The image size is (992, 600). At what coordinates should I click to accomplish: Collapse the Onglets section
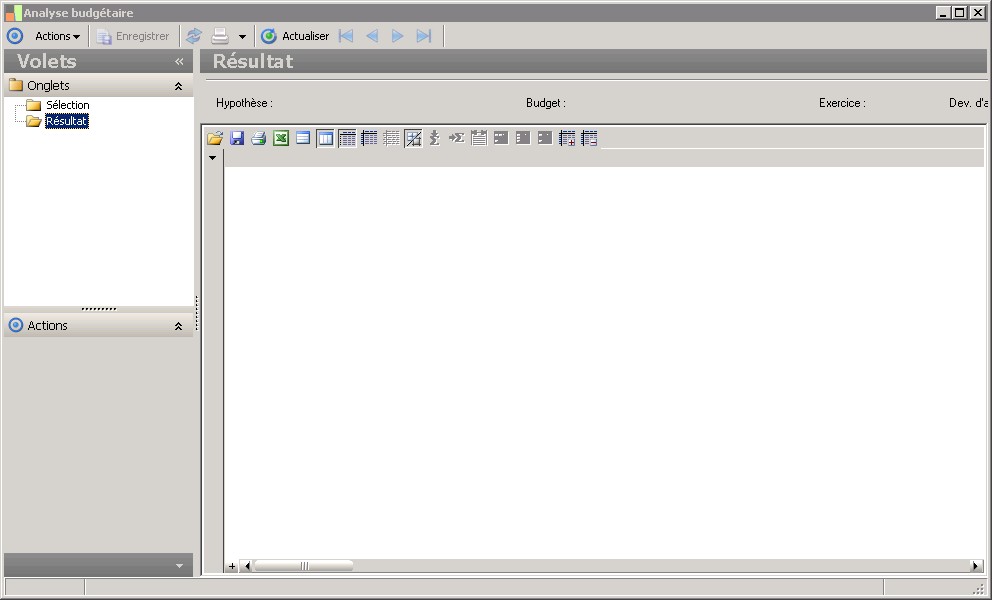pos(178,86)
